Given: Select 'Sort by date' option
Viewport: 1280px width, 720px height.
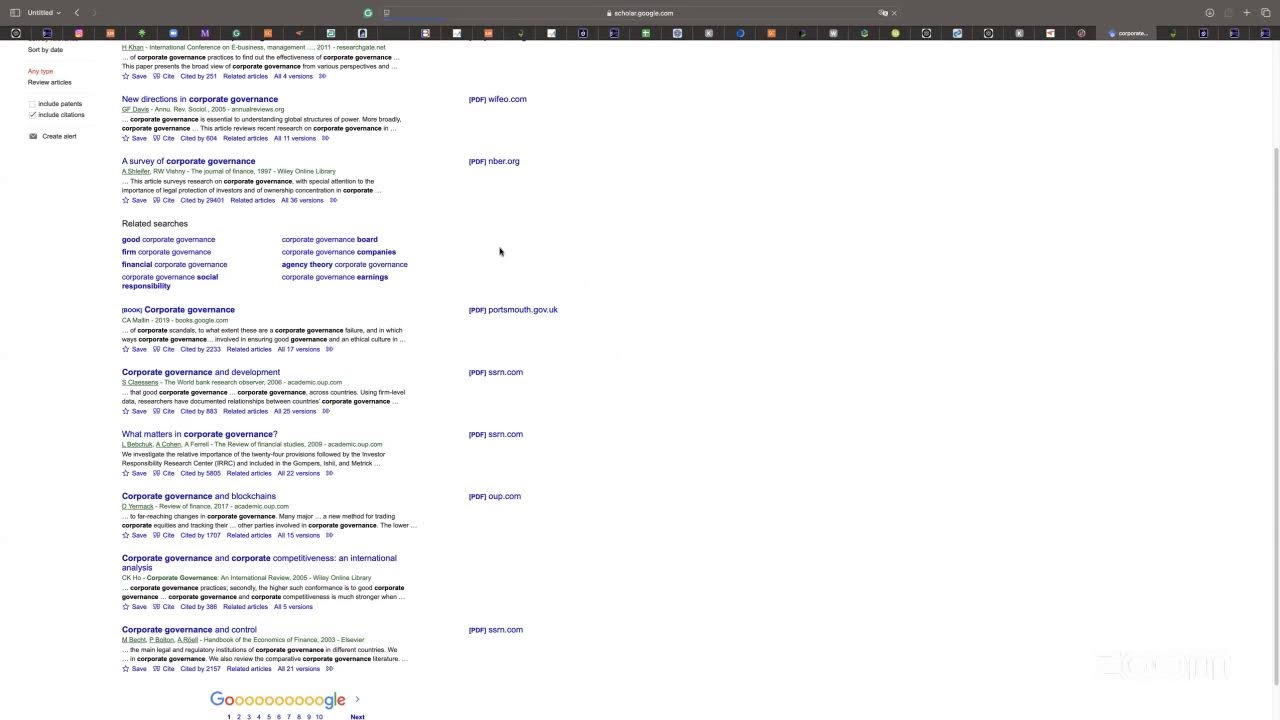Looking at the screenshot, I should tap(45, 49).
